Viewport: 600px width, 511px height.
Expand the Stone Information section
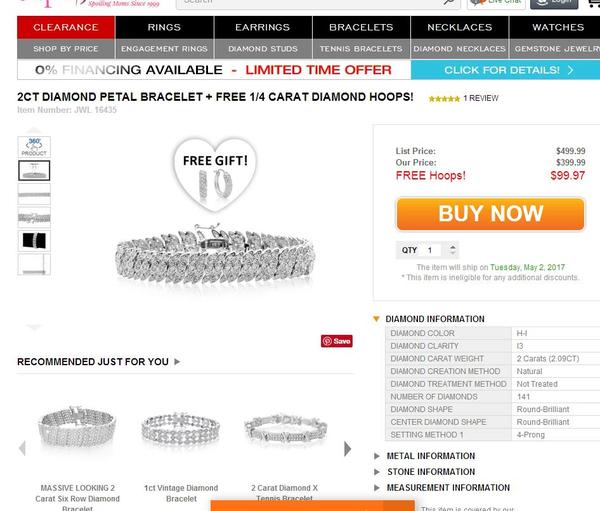(x=431, y=472)
